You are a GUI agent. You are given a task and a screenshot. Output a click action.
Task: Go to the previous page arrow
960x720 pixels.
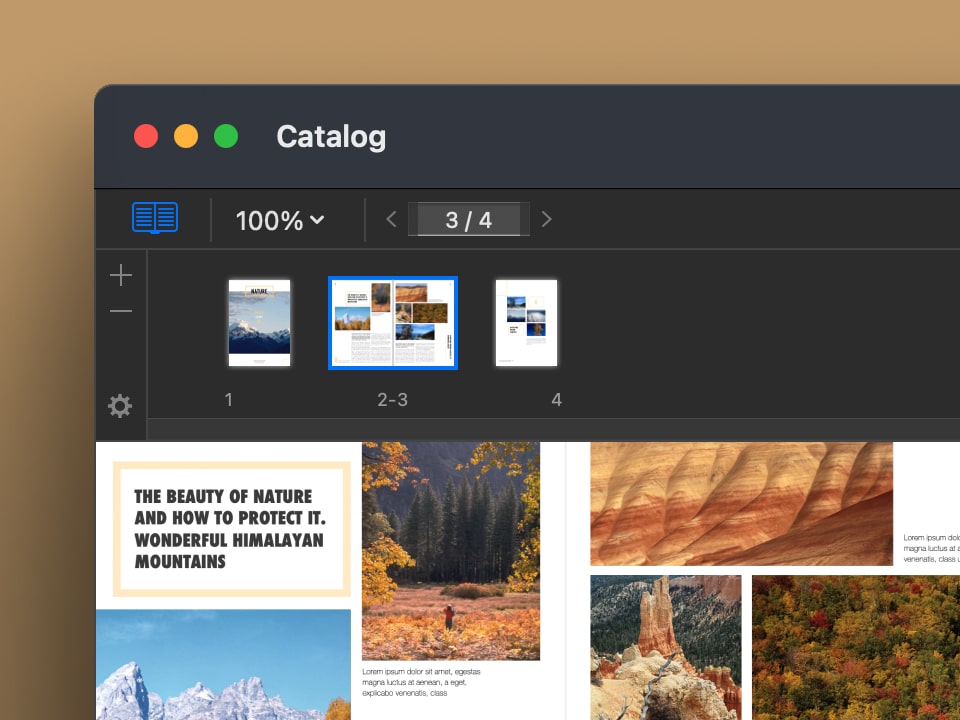[392, 219]
